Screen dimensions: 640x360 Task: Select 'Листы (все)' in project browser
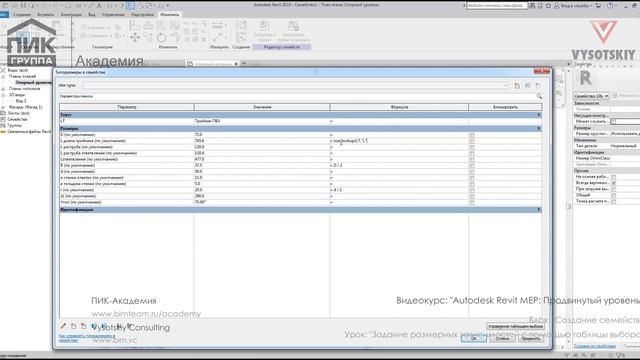coord(19,113)
